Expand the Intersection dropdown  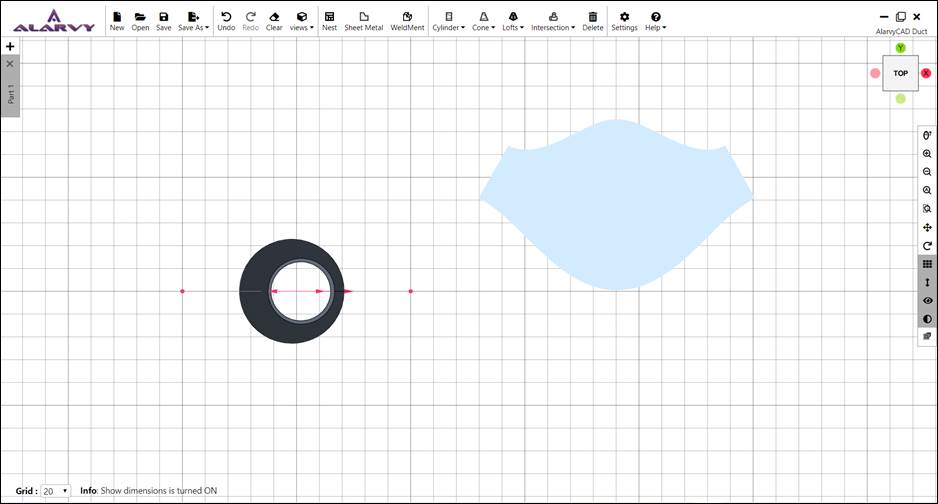(553, 21)
